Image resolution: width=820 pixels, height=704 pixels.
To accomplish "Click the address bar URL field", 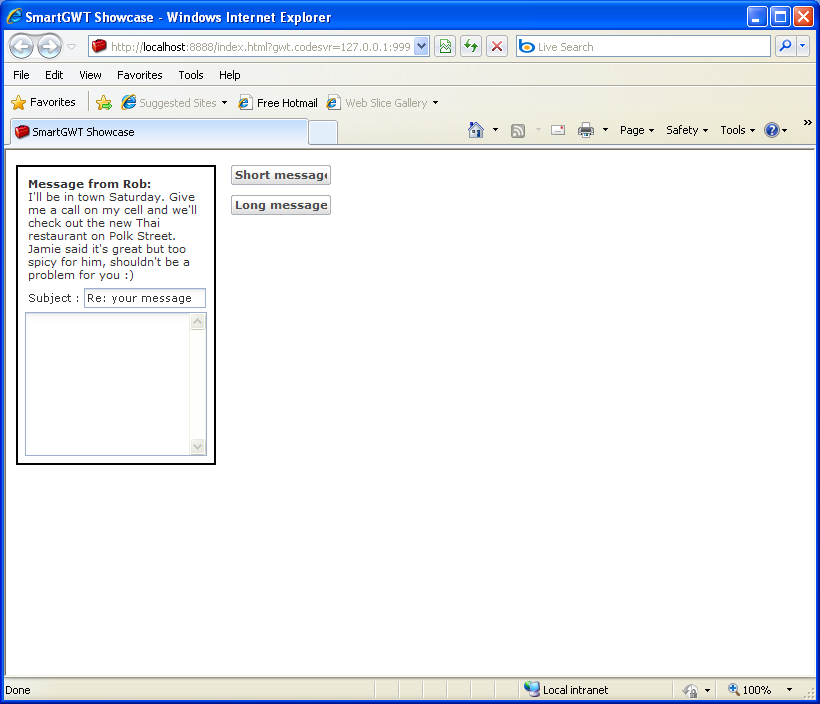I will [x=252, y=47].
